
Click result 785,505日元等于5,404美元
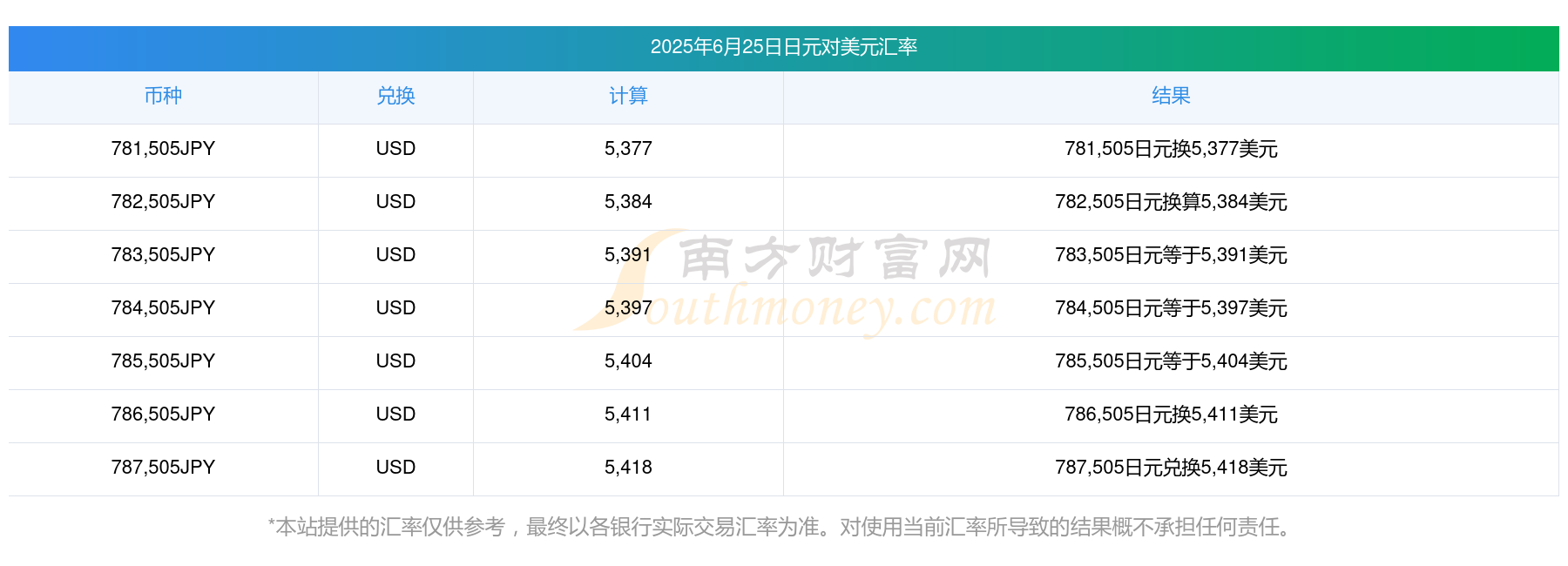tap(1171, 361)
